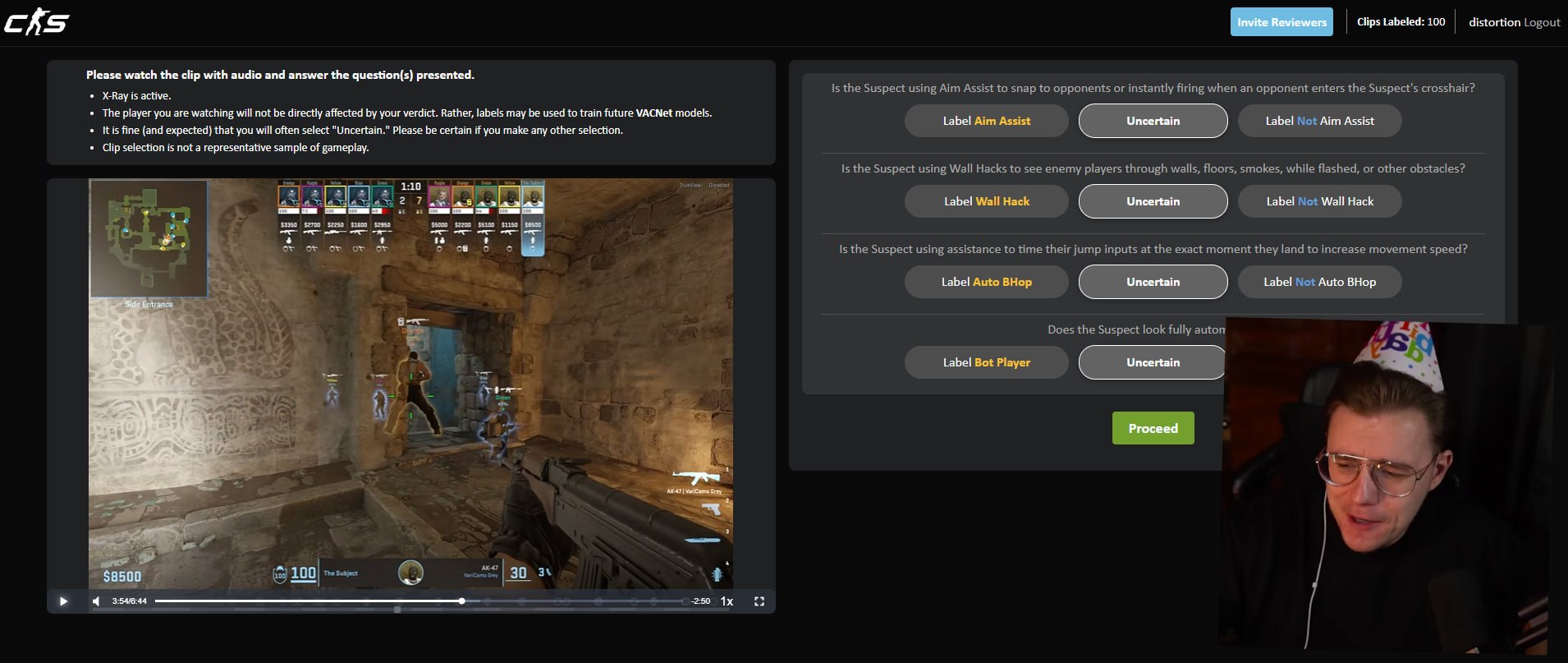Viewport: 1568px width, 663px height.
Task: Click the 30 ammo count in the video HUD
Action: click(x=519, y=573)
